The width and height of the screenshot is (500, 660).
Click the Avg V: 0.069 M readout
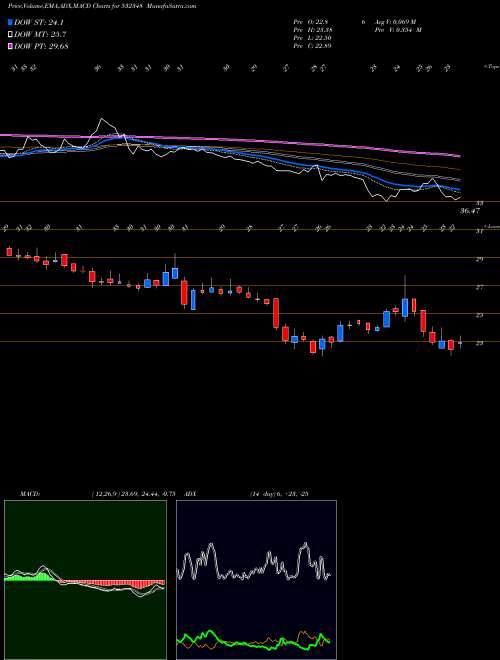tap(394, 21)
